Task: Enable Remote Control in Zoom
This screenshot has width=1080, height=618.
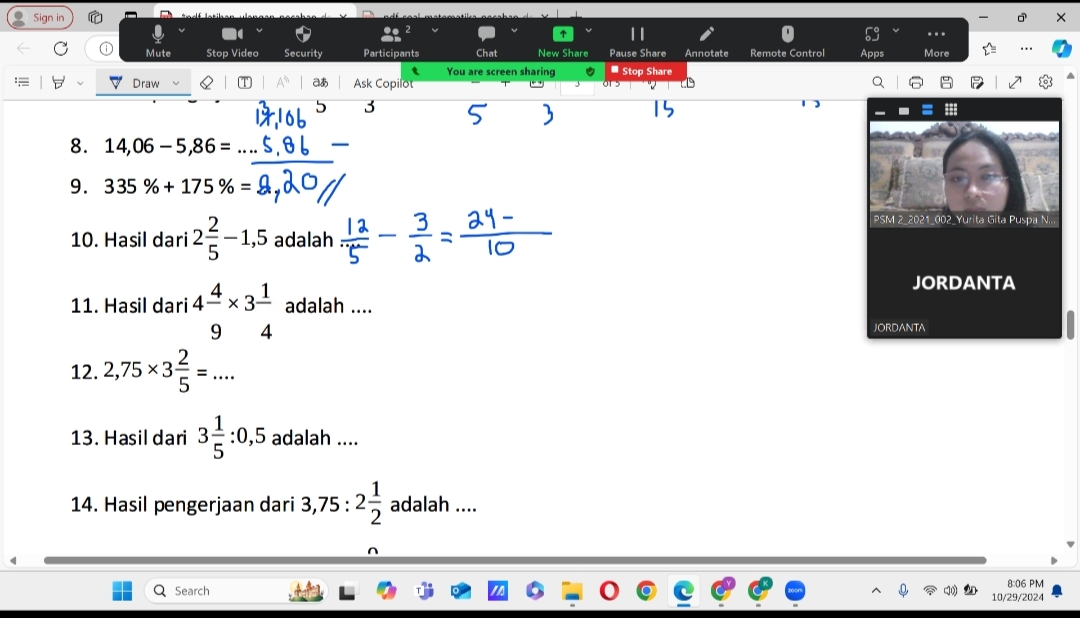Action: click(787, 41)
